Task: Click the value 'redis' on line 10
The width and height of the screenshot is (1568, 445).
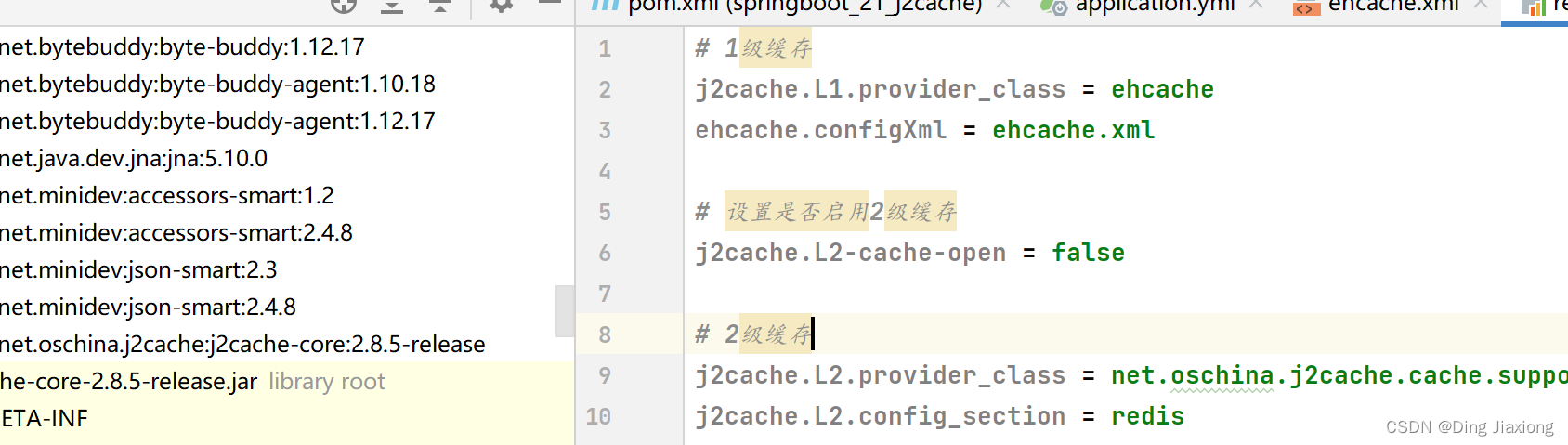Action: click(1147, 416)
